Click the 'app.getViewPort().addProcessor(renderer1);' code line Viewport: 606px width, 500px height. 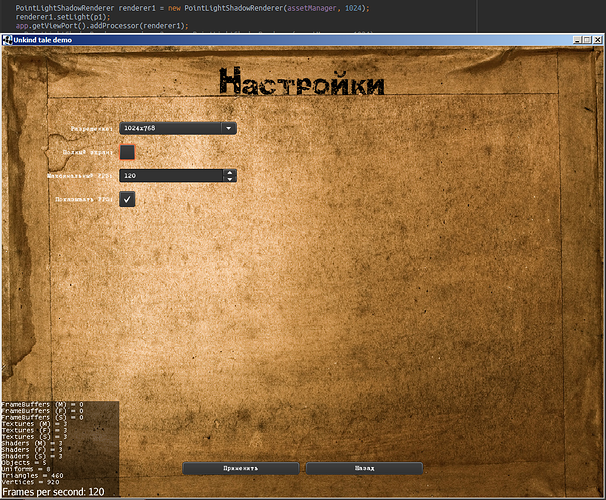coord(102,26)
